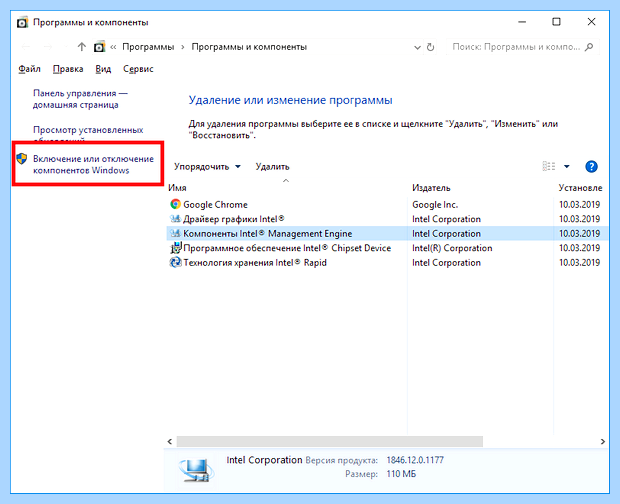Select Компоненты Intel® Management Engine name text
The height and width of the screenshot is (504, 620).
click(268, 233)
